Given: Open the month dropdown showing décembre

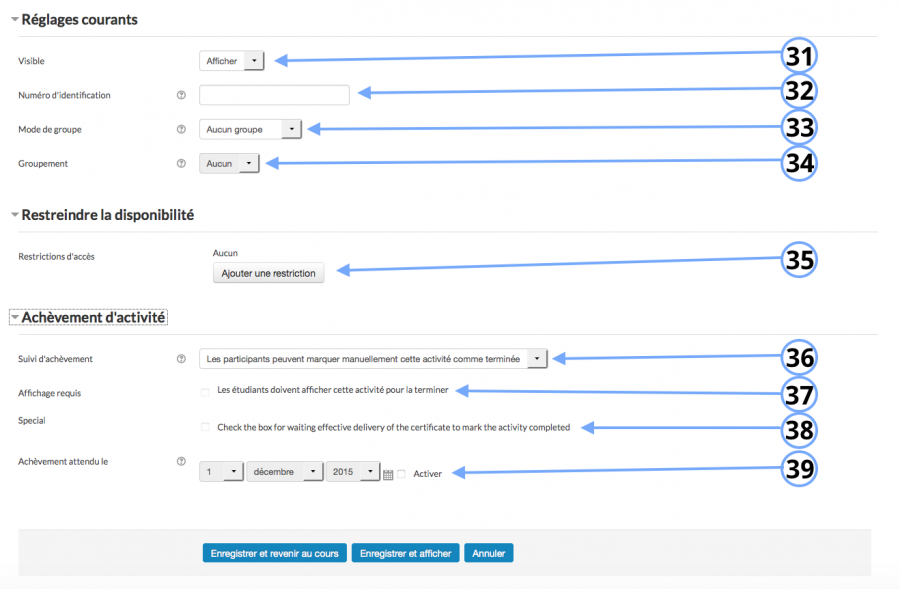Looking at the screenshot, I should point(285,471).
